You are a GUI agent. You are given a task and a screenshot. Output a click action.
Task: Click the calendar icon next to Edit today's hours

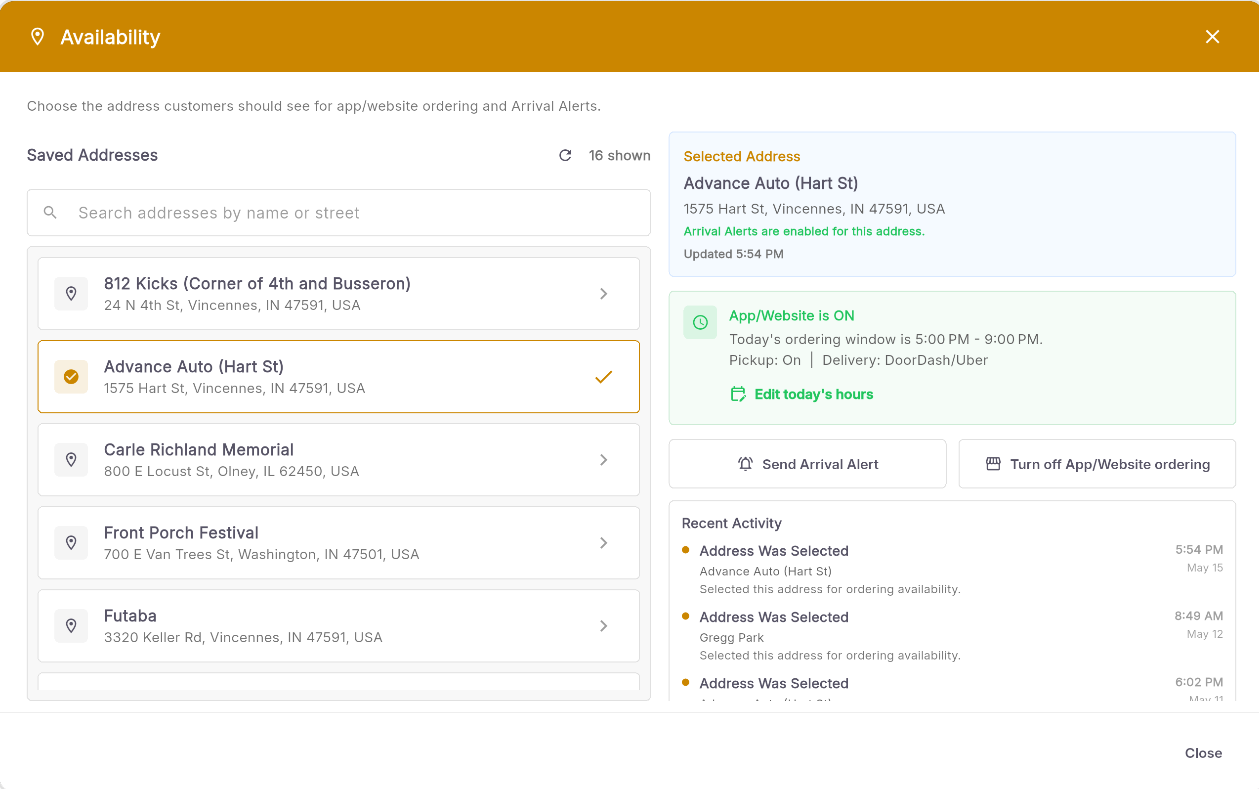738,394
